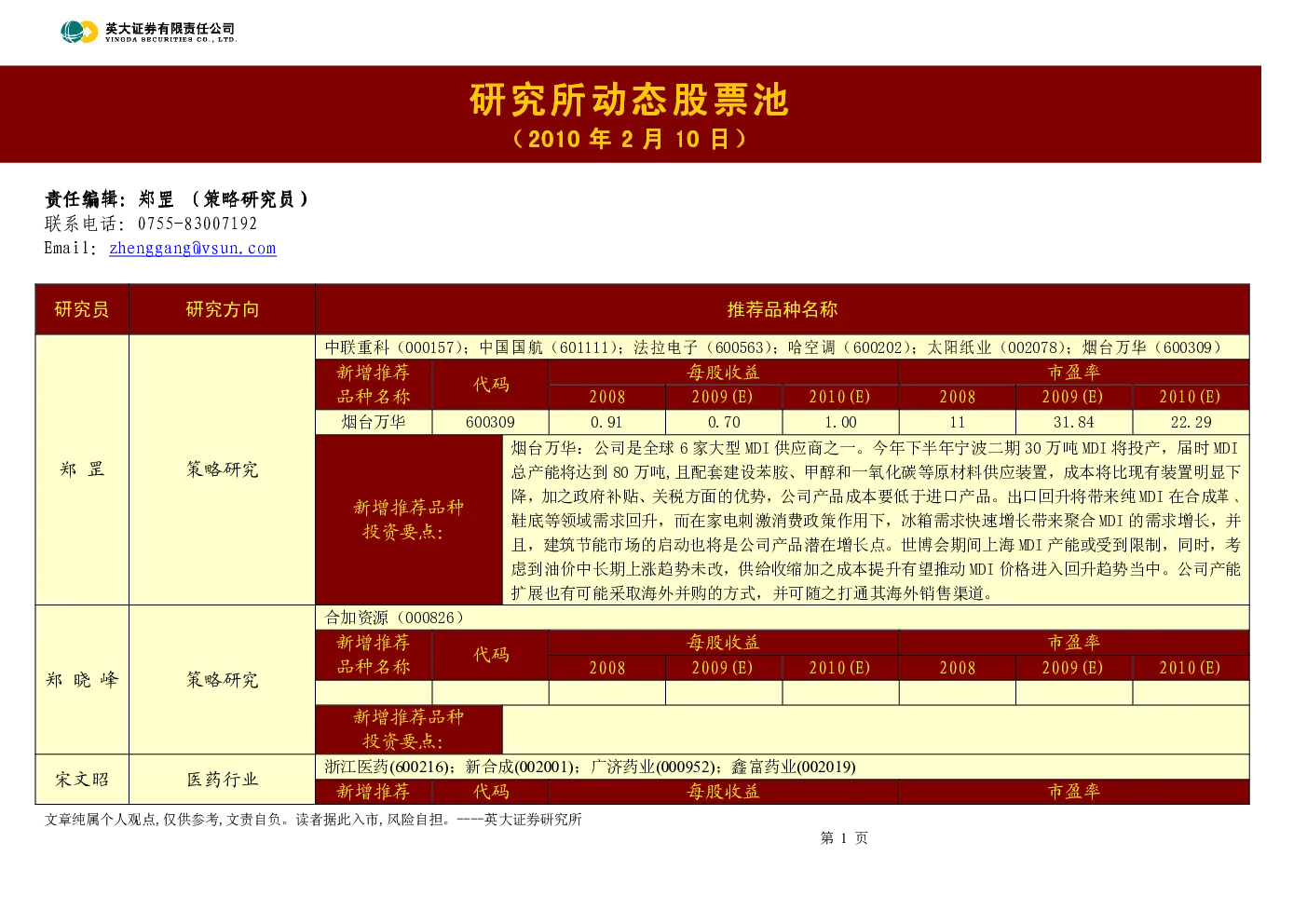This screenshot has width=1307, height=924.
Task: Click the 策略研究 cell in 郑晓峰's row
Action: [x=223, y=680]
